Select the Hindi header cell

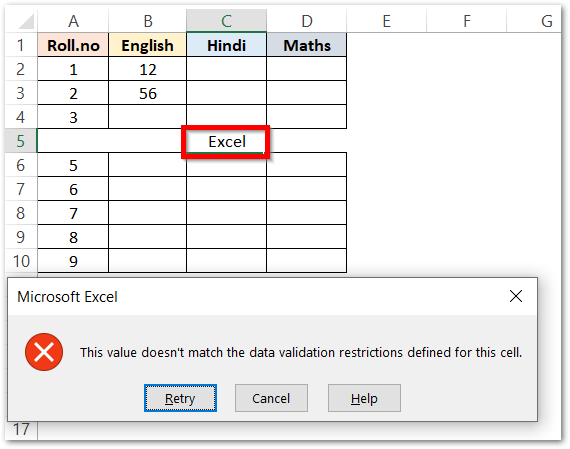click(x=226, y=45)
